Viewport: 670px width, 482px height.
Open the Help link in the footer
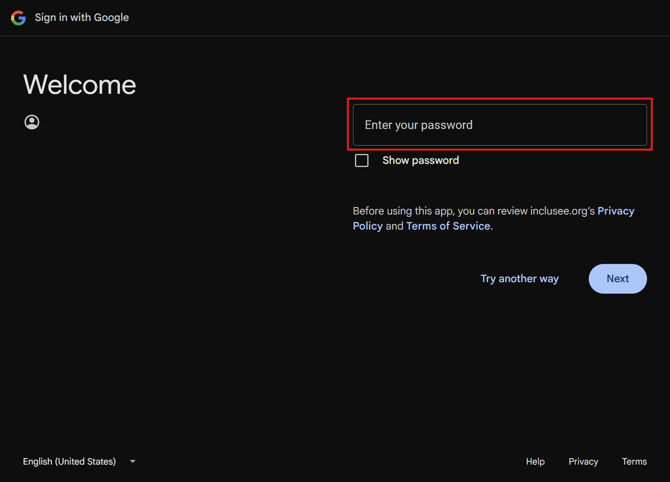point(535,461)
